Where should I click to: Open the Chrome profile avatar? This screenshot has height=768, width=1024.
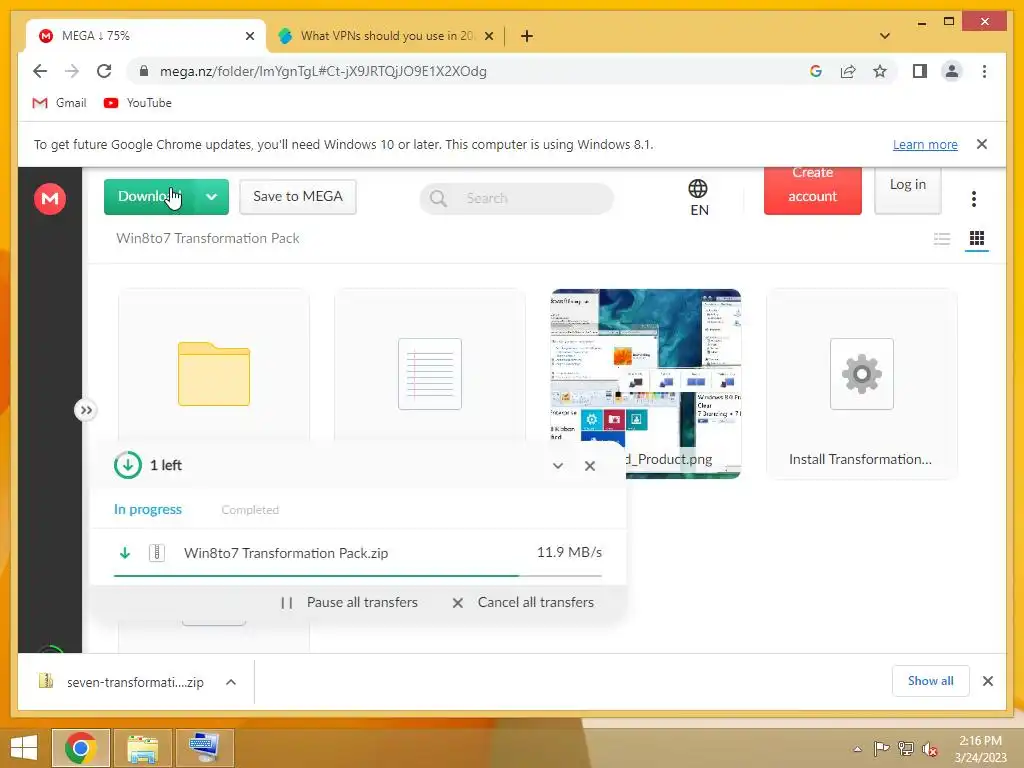[x=952, y=71]
